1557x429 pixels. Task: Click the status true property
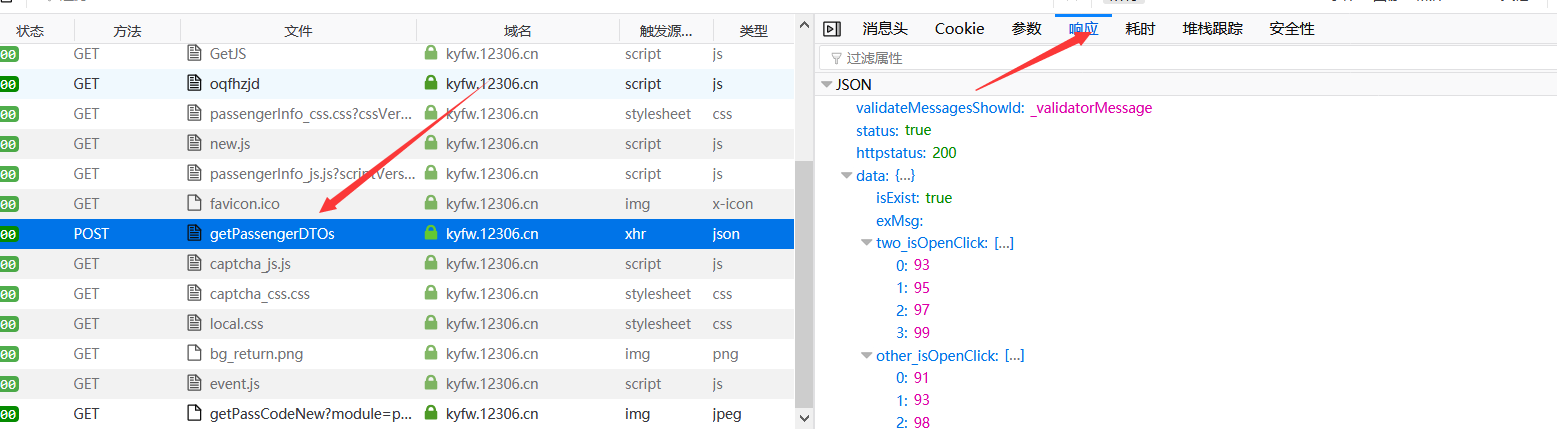[893, 130]
